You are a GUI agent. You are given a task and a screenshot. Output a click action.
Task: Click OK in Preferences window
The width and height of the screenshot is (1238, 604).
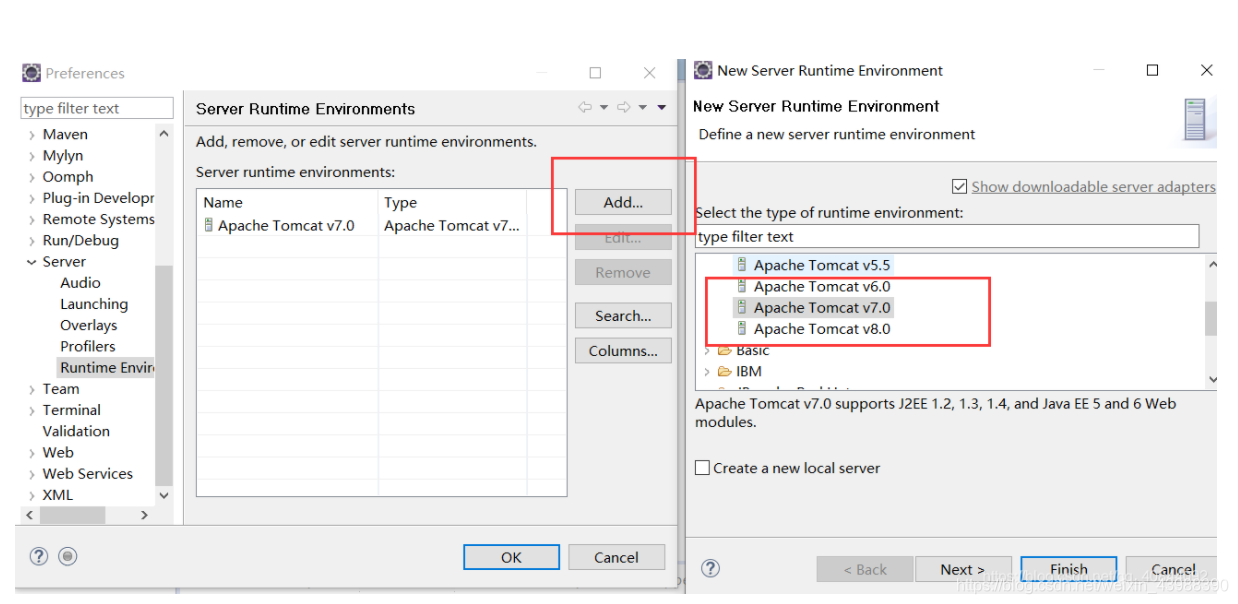tap(511, 558)
